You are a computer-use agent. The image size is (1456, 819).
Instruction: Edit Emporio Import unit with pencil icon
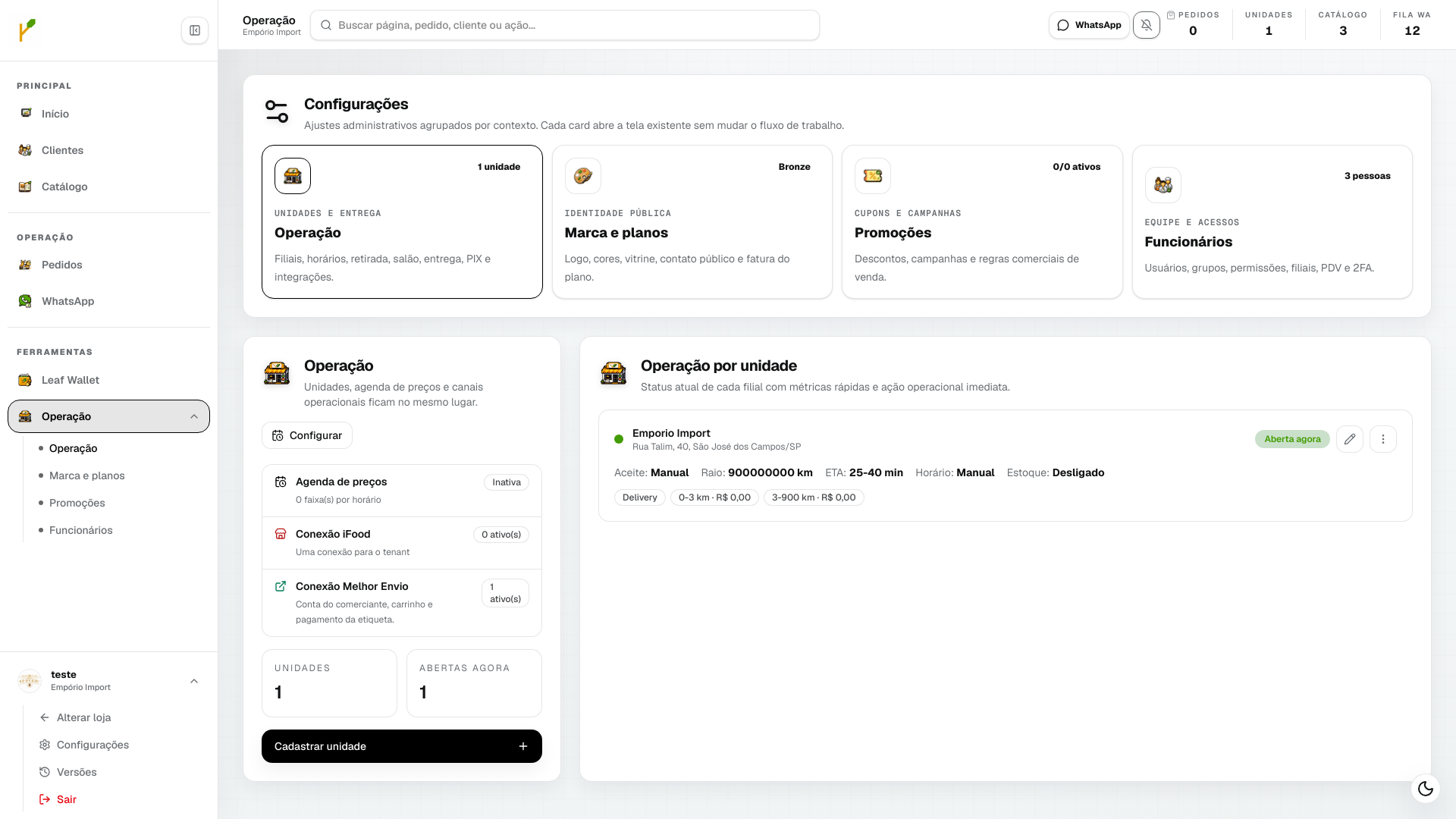tap(1350, 439)
